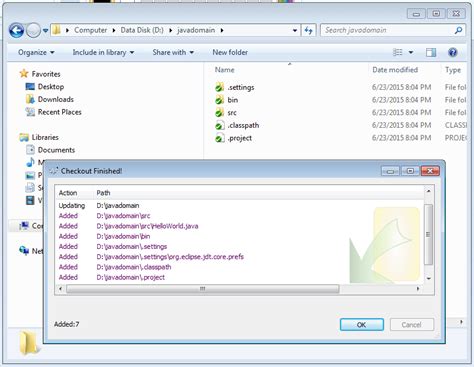This screenshot has height=367, width=474.
Task: Select the Computer breadcrumb in the address bar
Action: [x=90, y=30]
